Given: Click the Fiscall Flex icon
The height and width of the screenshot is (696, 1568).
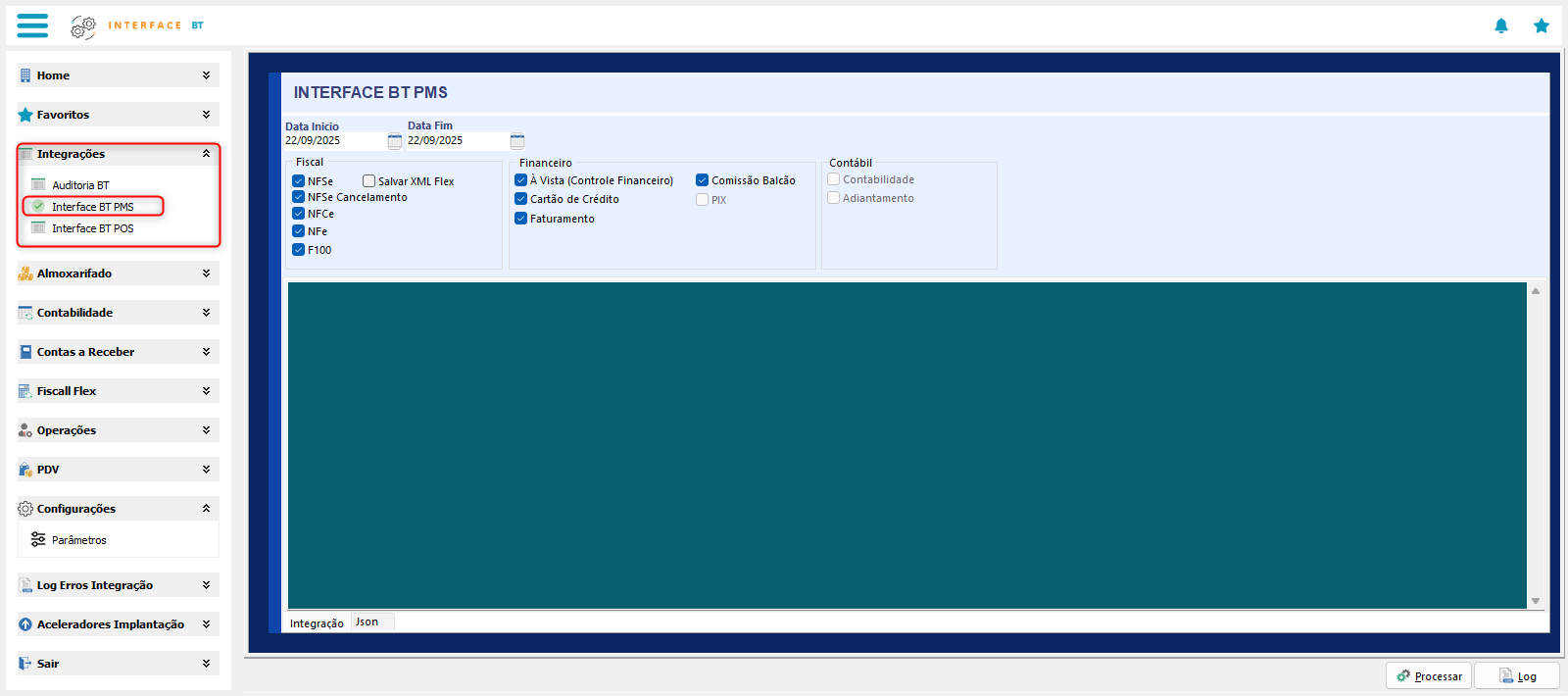Looking at the screenshot, I should point(25,391).
